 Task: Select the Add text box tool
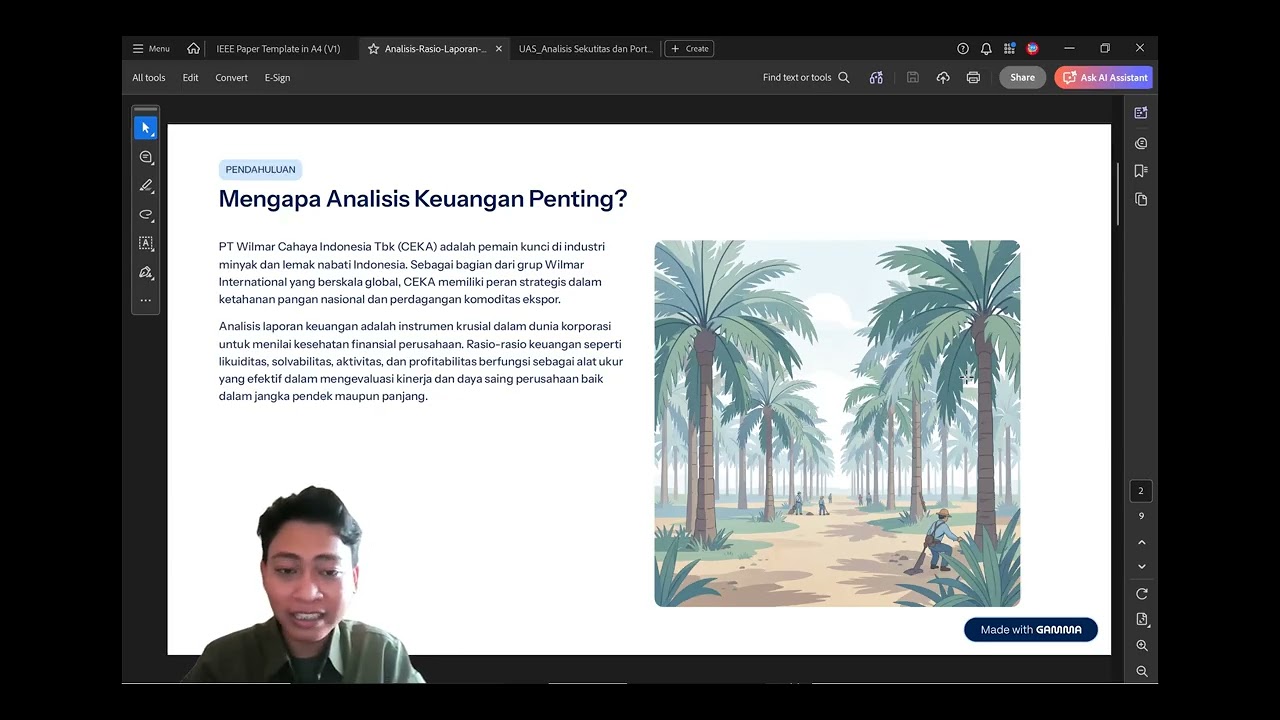click(x=146, y=243)
